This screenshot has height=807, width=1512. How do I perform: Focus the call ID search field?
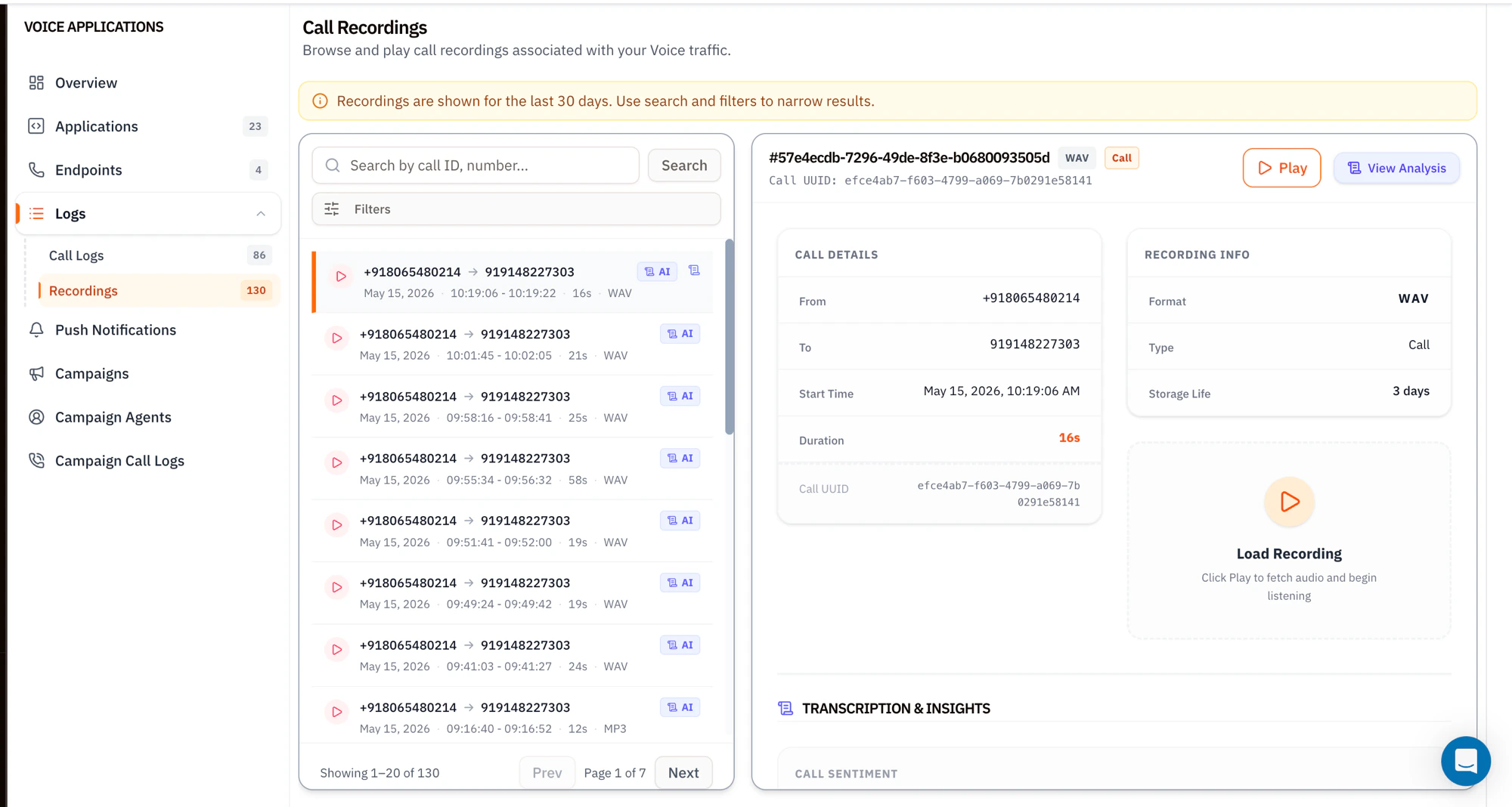(476, 165)
